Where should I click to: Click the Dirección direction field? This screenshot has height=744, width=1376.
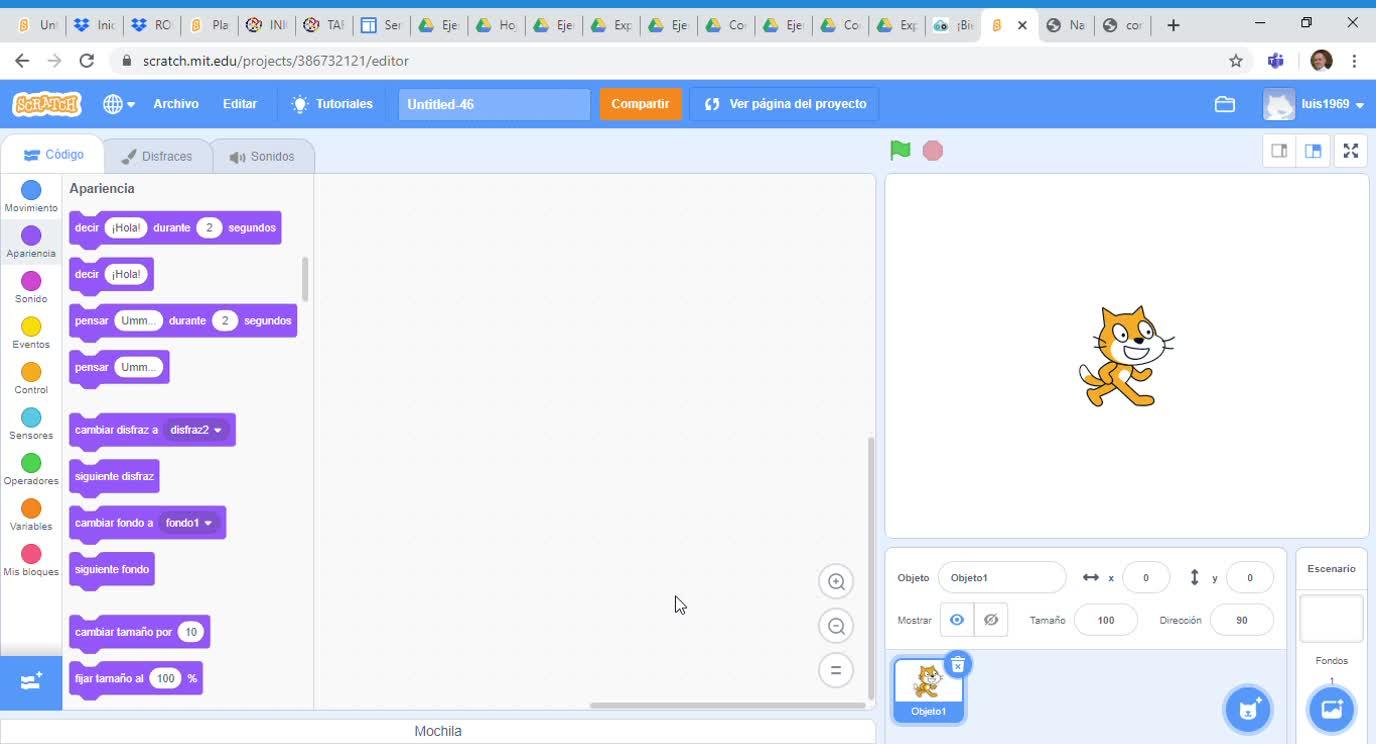(1242, 620)
